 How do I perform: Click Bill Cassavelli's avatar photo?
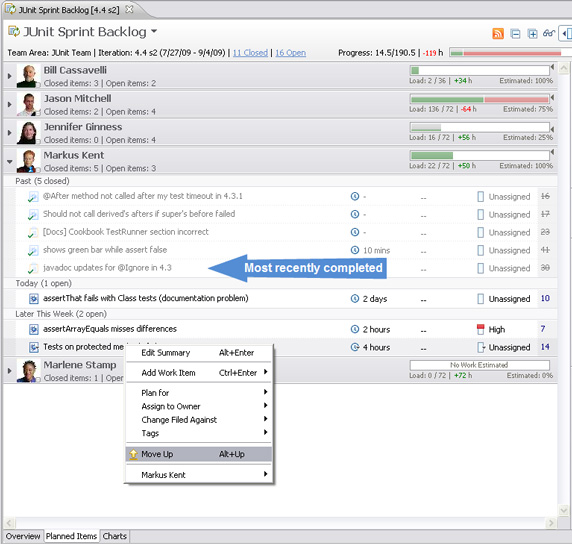[x=28, y=76]
